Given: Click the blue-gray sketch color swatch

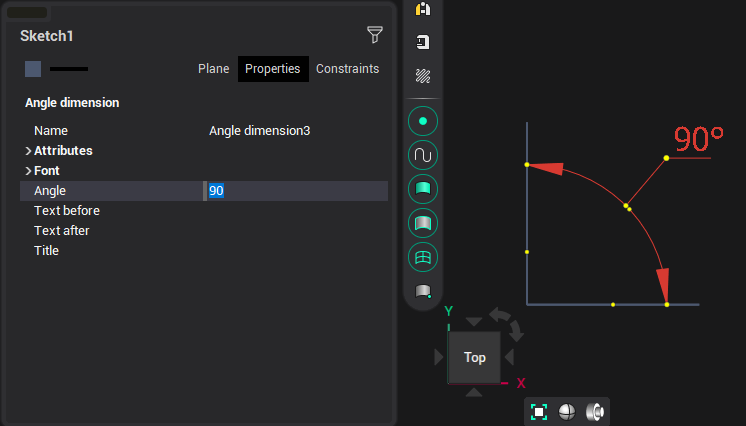Looking at the screenshot, I should pyautogui.click(x=33, y=69).
